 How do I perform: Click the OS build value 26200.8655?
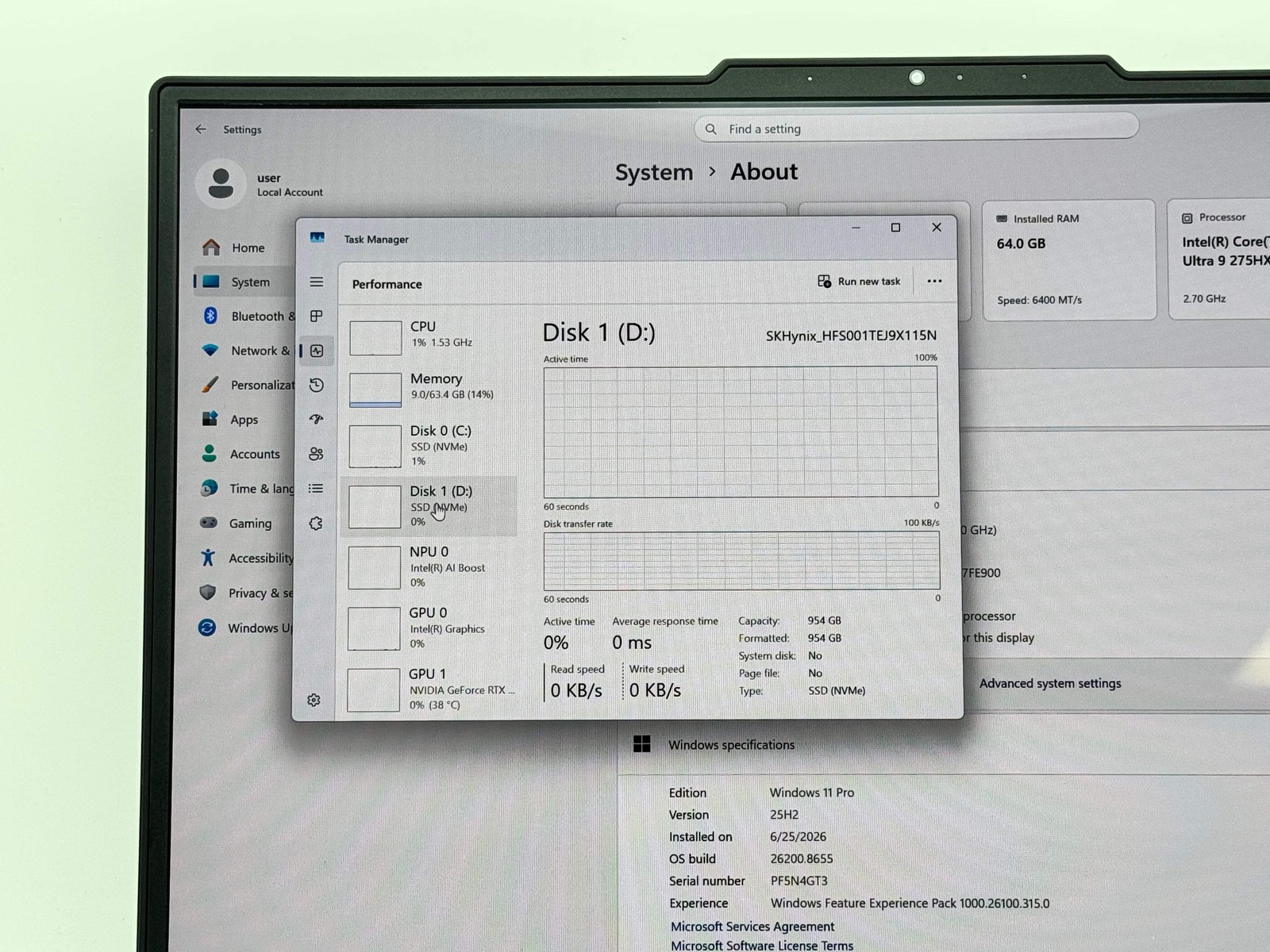pyautogui.click(x=802, y=858)
